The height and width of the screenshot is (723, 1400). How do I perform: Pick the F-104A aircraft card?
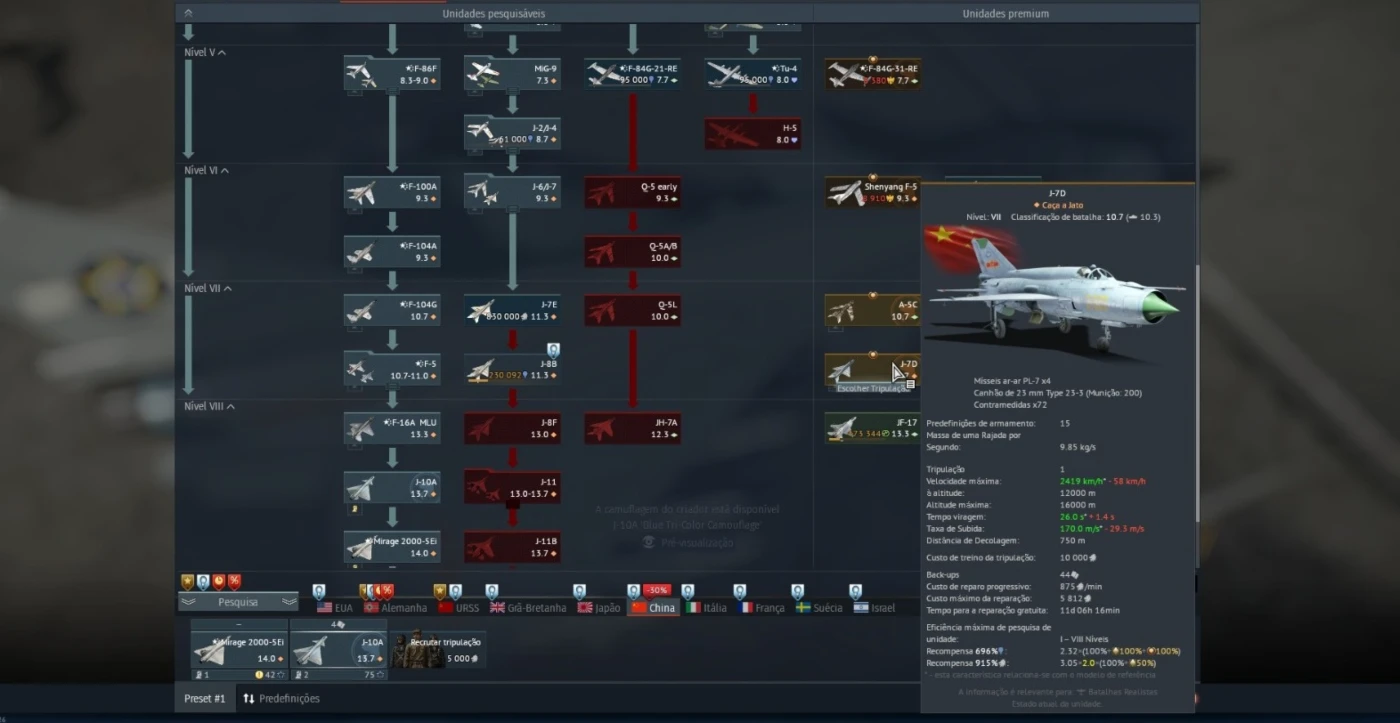point(392,251)
